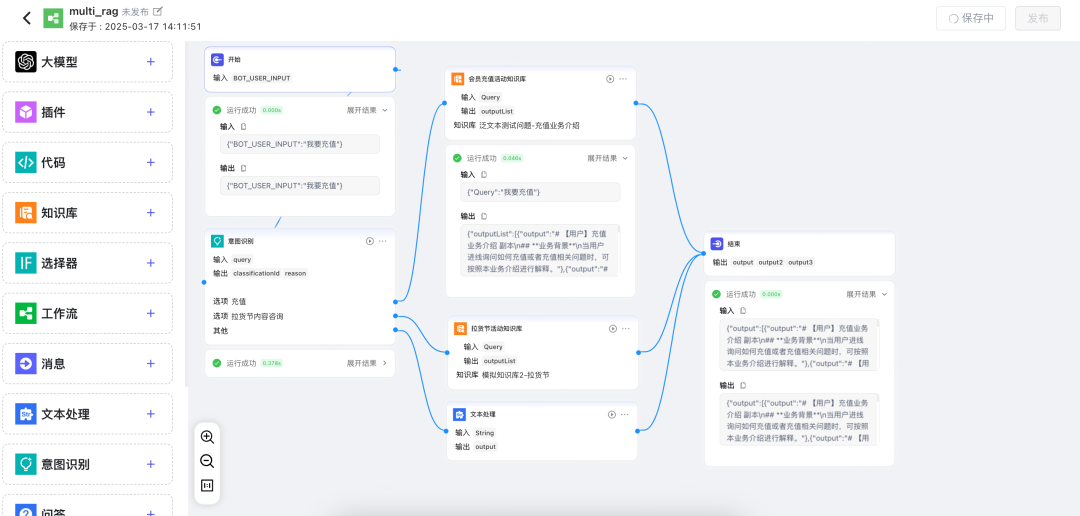The image size is (1080, 516).
Task: Add a 选择器 node with plus
Action: click(x=151, y=263)
